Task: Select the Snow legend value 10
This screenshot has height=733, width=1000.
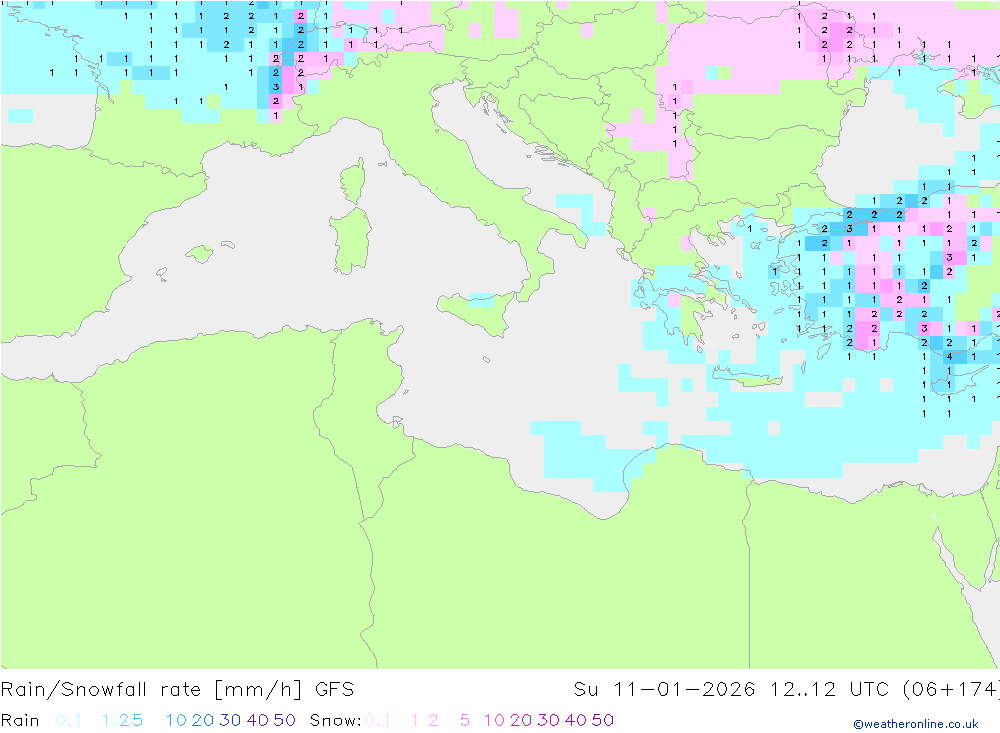Action: tap(494, 720)
